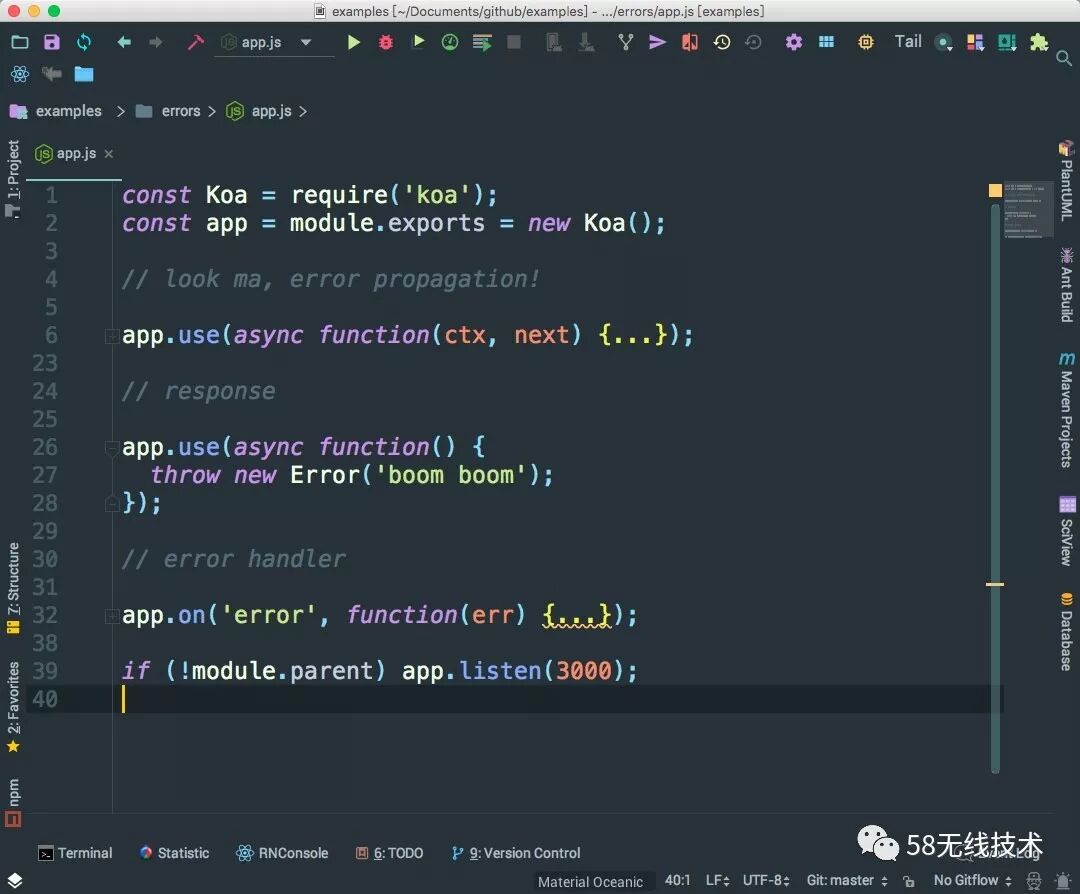
Task: Click 40:1 cursor position indicator
Action: click(677, 880)
